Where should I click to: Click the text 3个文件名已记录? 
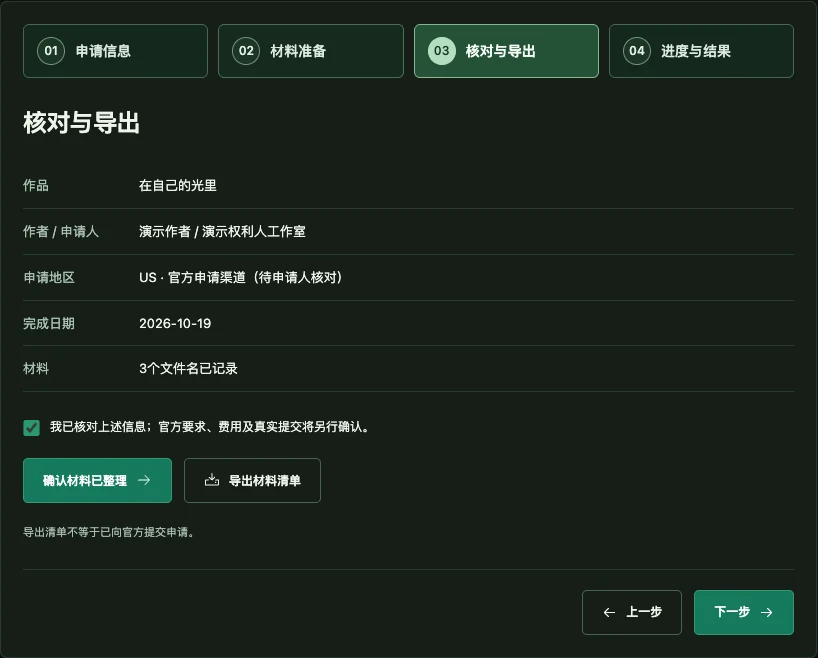[x=188, y=368]
